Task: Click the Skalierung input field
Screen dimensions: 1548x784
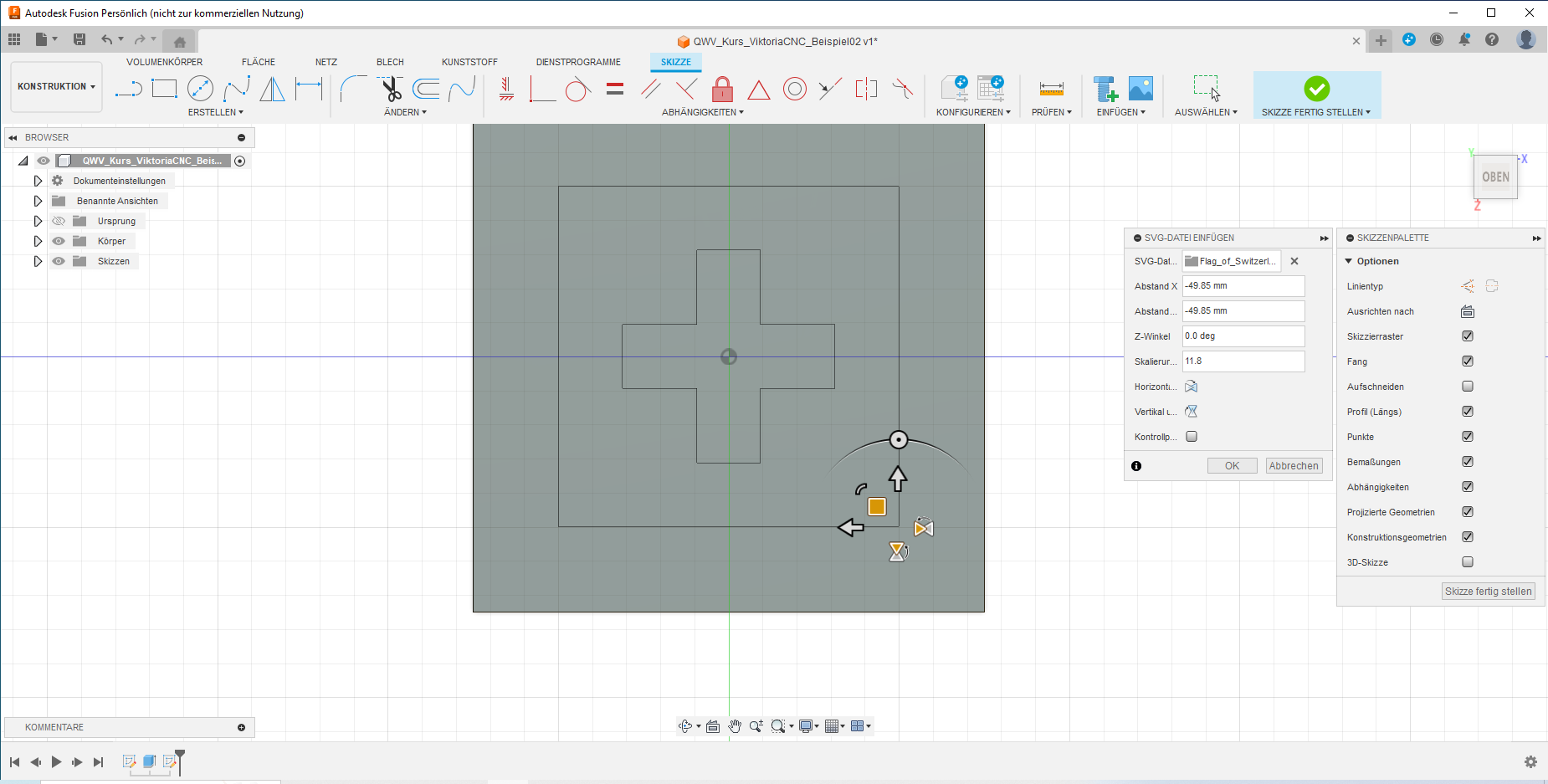Action: 1243,361
